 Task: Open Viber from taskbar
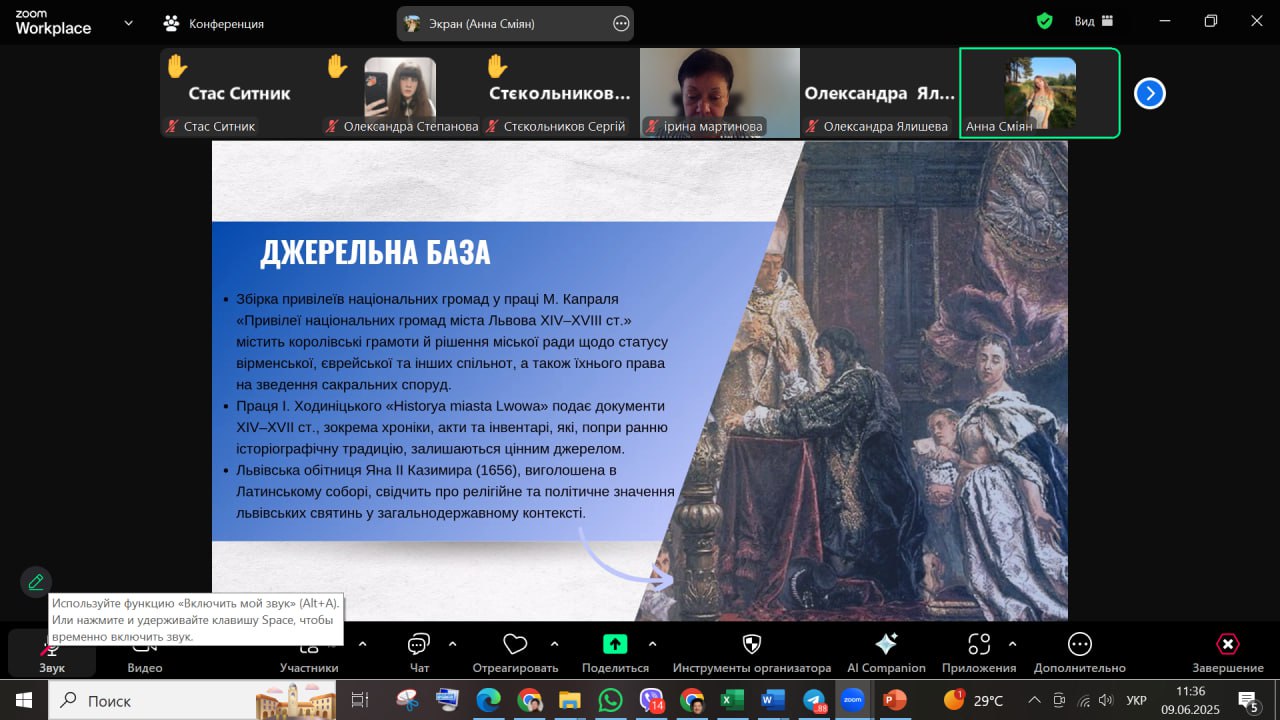(651, 700)
